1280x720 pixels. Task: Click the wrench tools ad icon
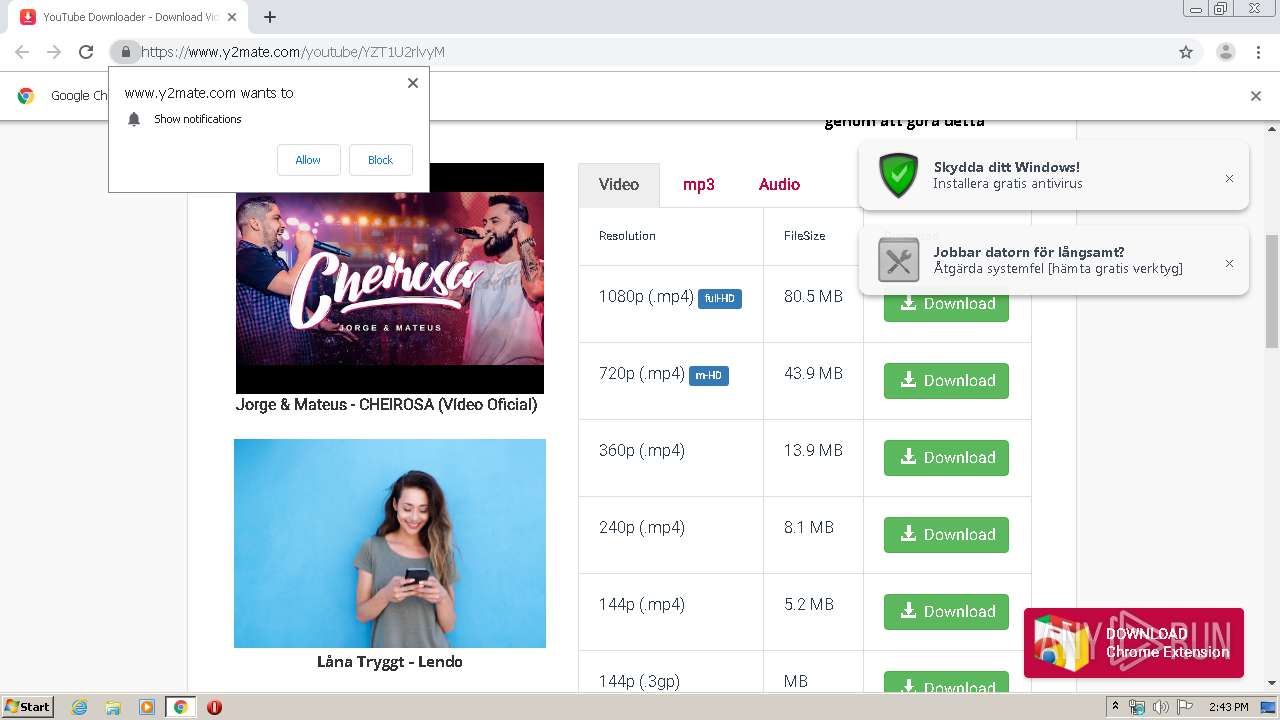[898, 260]
